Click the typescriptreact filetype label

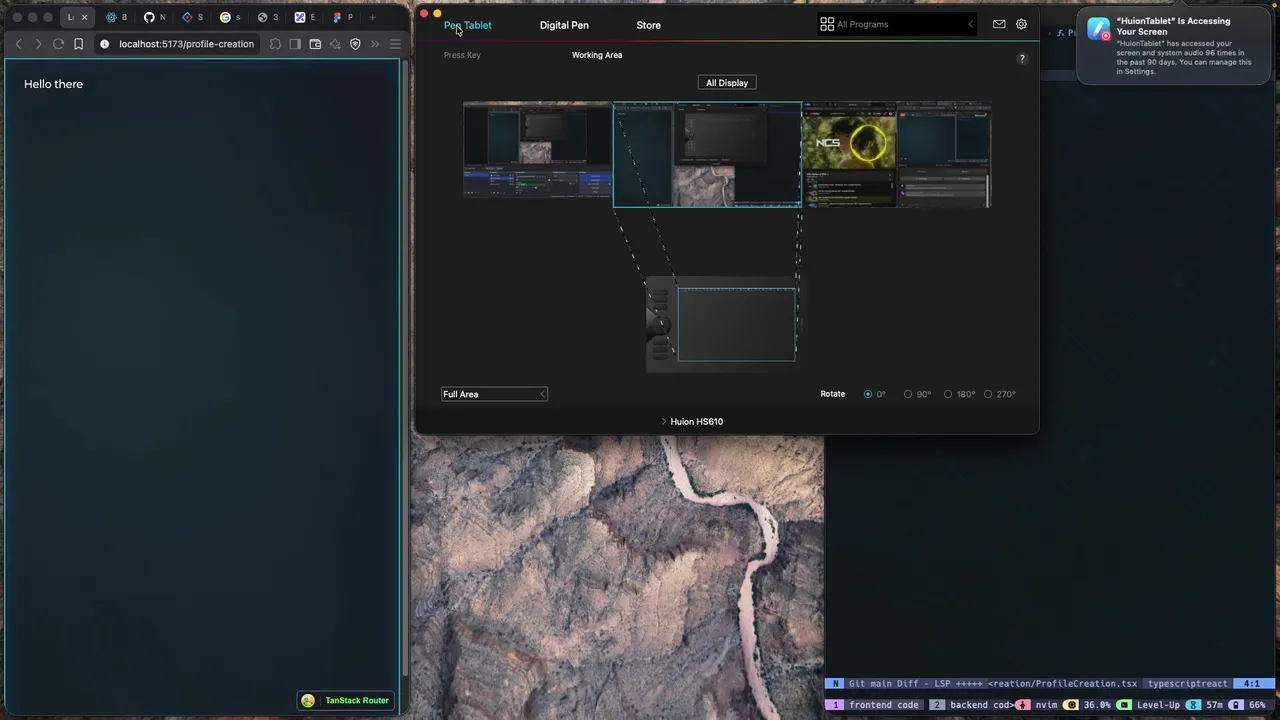click(x=1187, y=684)
